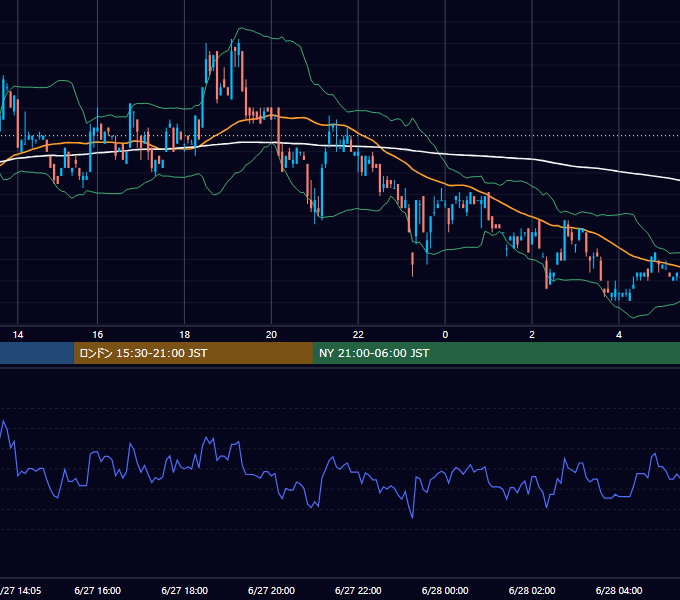Click the blue session bar before London
This screenshot has height=600, width=680.
coord(37,353)
